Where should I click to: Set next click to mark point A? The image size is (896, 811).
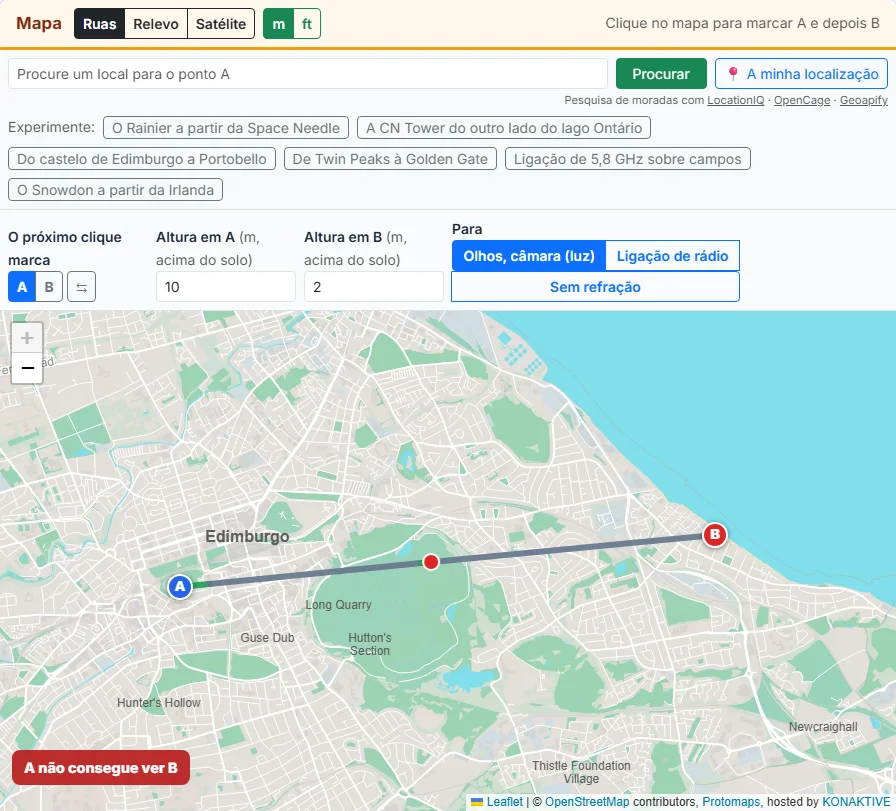point(22,287)
